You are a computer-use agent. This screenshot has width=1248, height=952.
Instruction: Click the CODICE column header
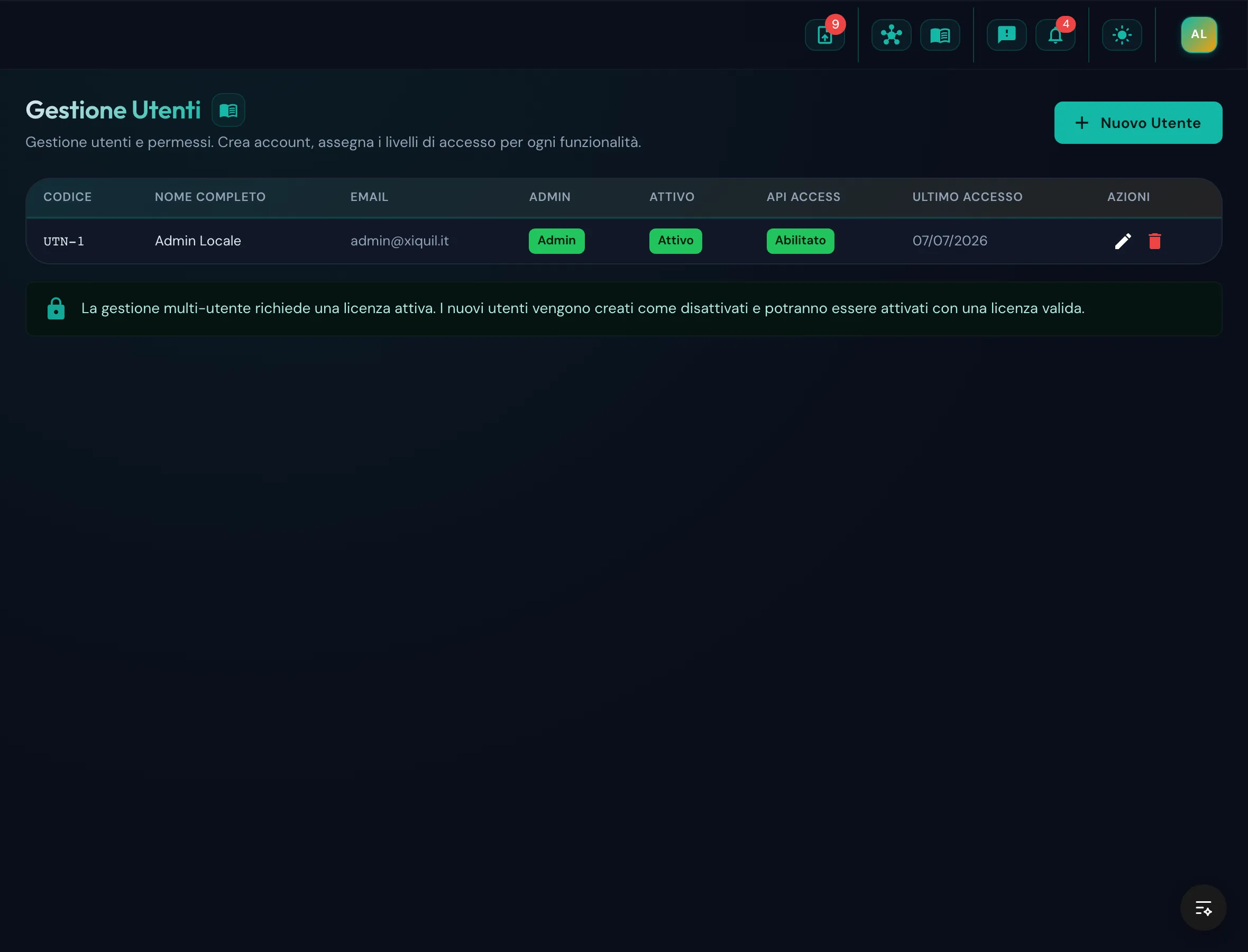[67, 197]
